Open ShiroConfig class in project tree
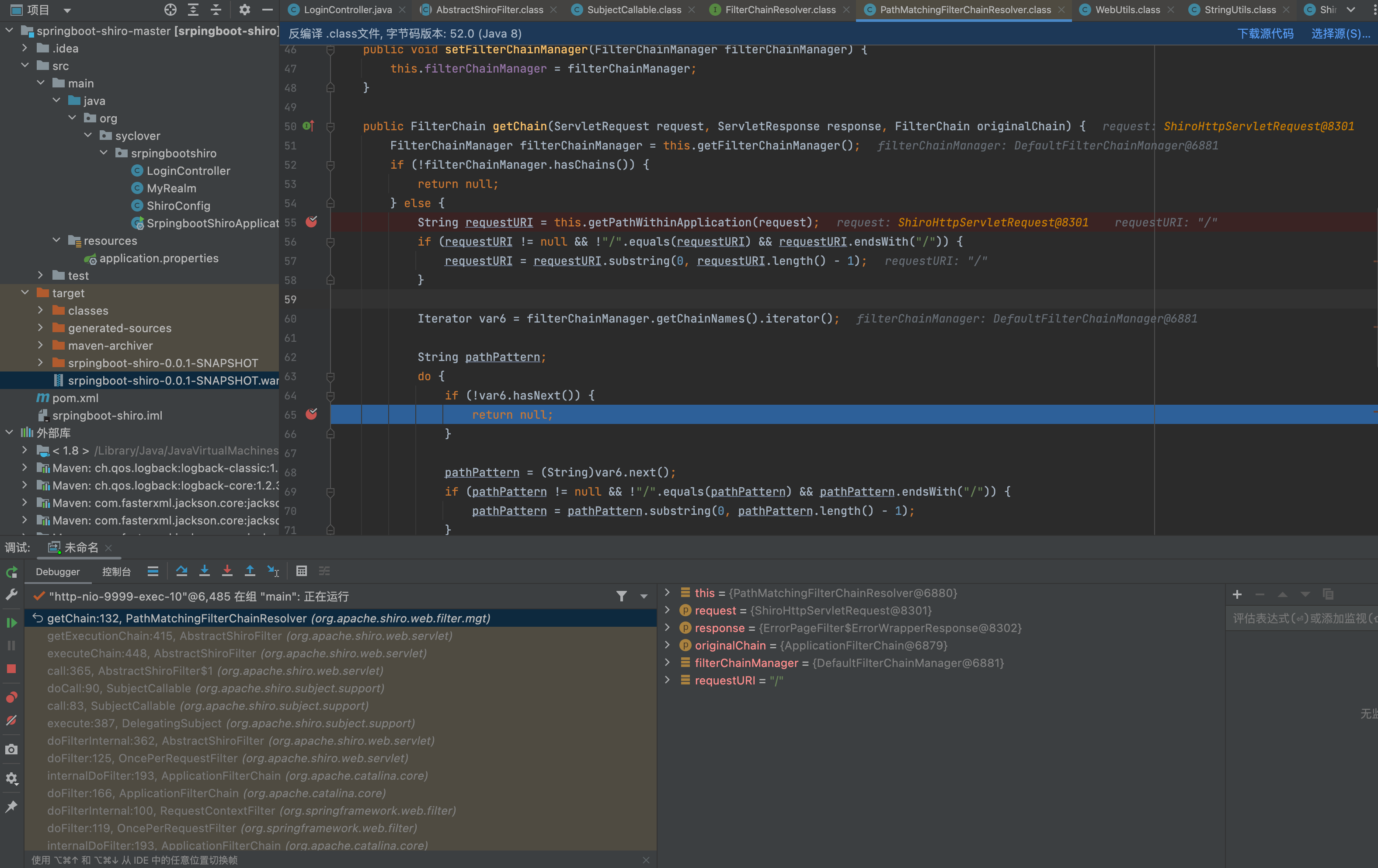Viewport: 1378px width, 868px height. coord(178,205)
